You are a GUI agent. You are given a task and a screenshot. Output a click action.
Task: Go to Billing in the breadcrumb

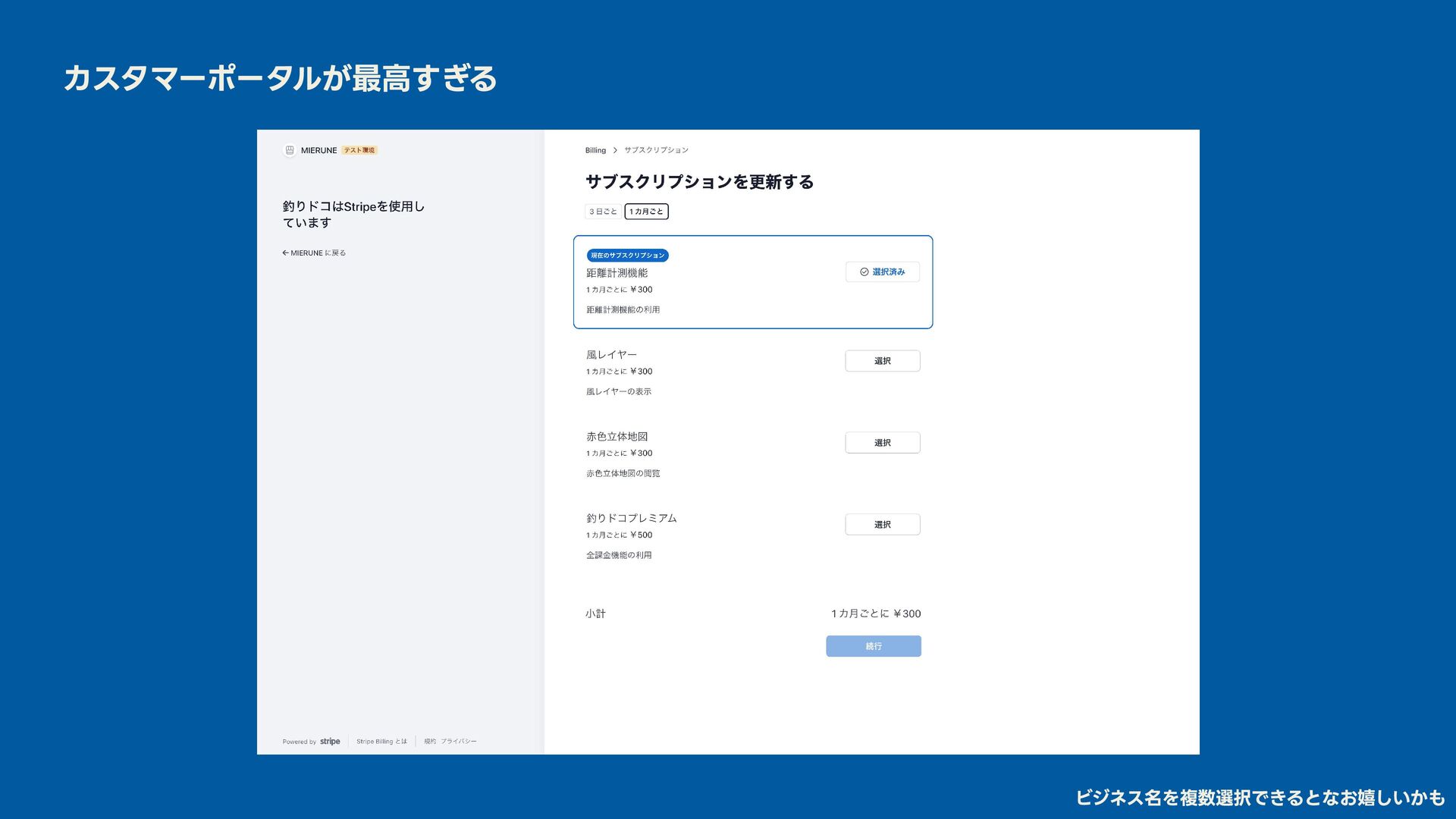[x=595, y=150]
